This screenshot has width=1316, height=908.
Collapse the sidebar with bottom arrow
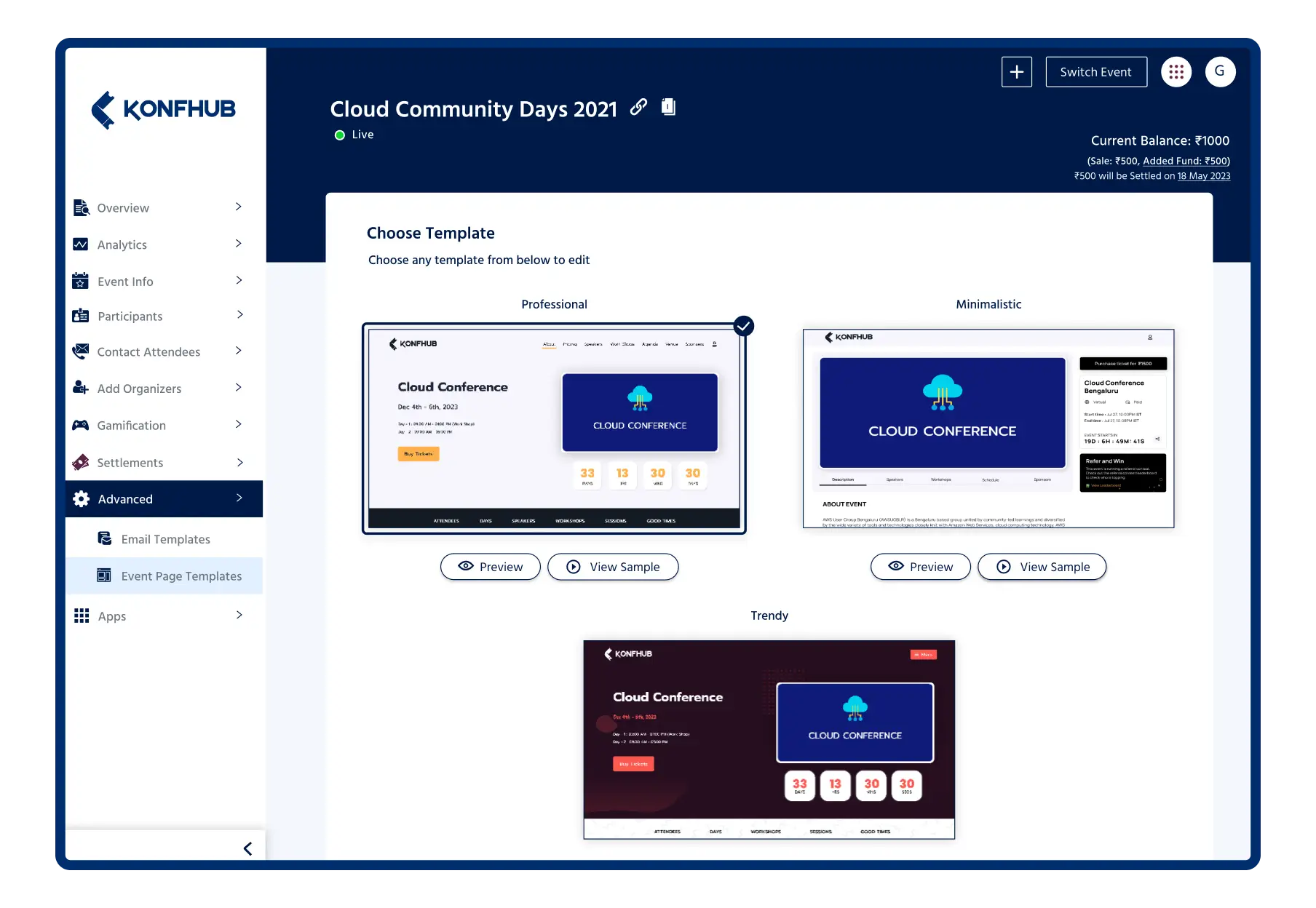pyautogui.click(x=247, y=848)
